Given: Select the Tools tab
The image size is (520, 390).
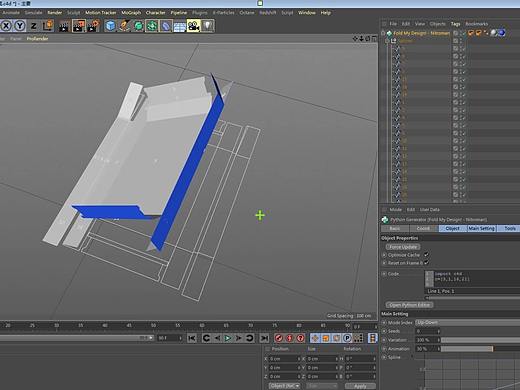Looking at the screenshot, I should [x=509, y=228].
